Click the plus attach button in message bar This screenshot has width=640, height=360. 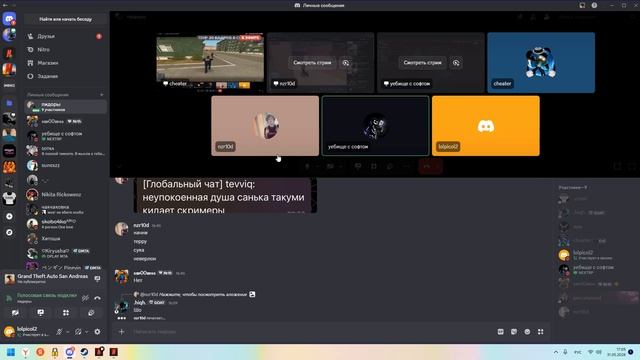click(x=121, y=332)
